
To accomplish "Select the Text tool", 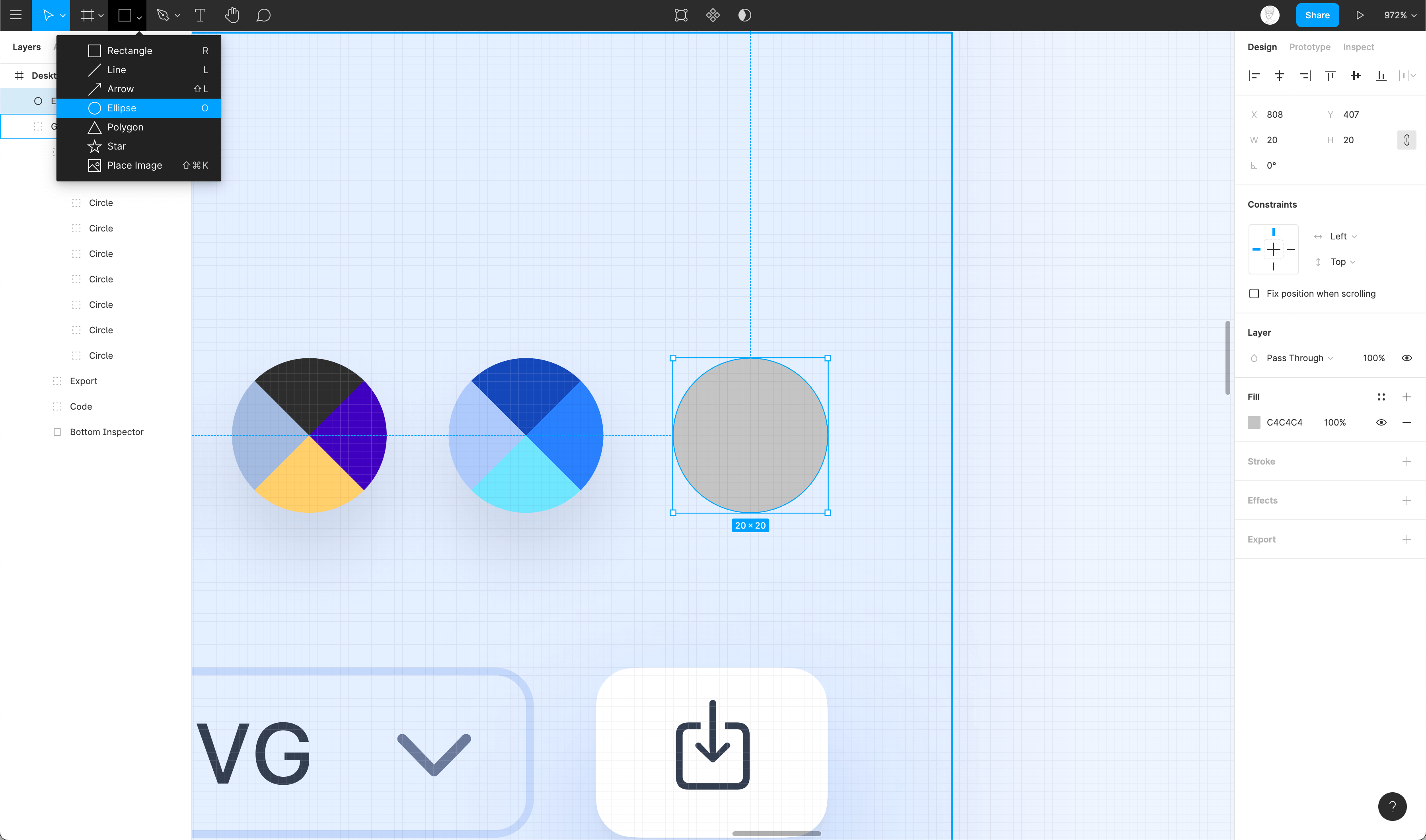I will (x=200, y=15).
